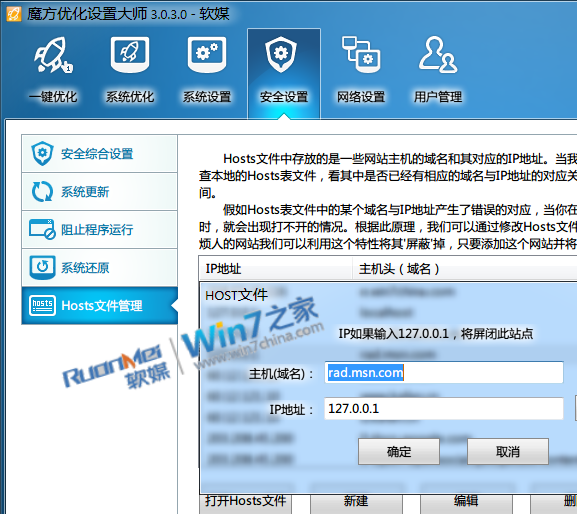Click the 安全设置 shield icon
The image size is (577, 514).
(281, 54)
